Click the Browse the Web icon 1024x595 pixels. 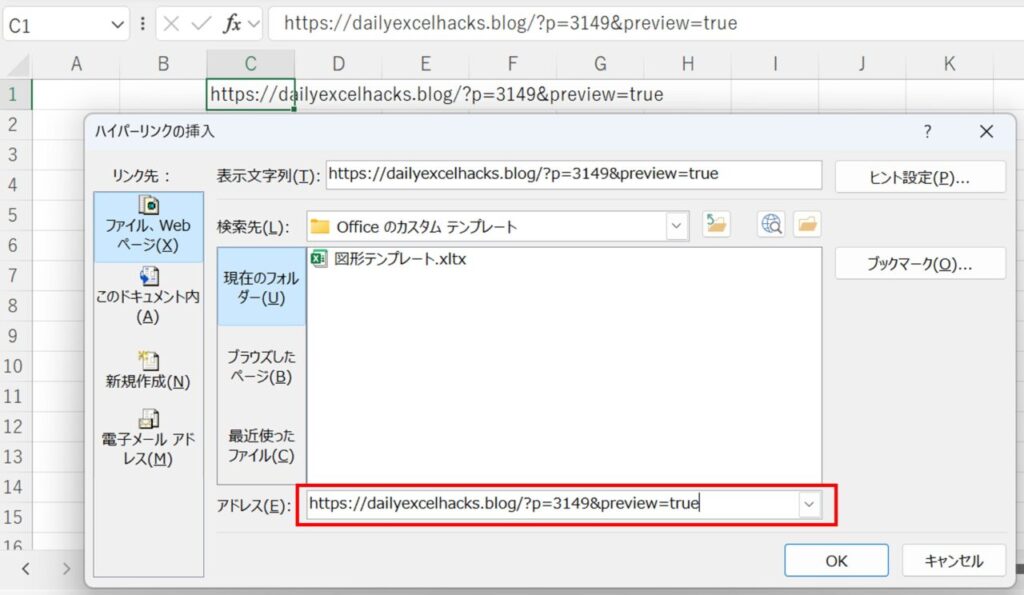click(x=771, y=225)
